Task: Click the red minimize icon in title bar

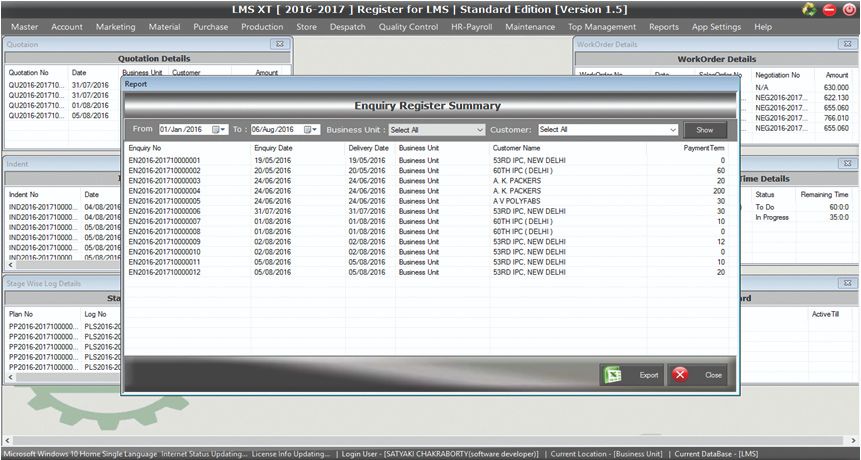Action: pos(829,9)
